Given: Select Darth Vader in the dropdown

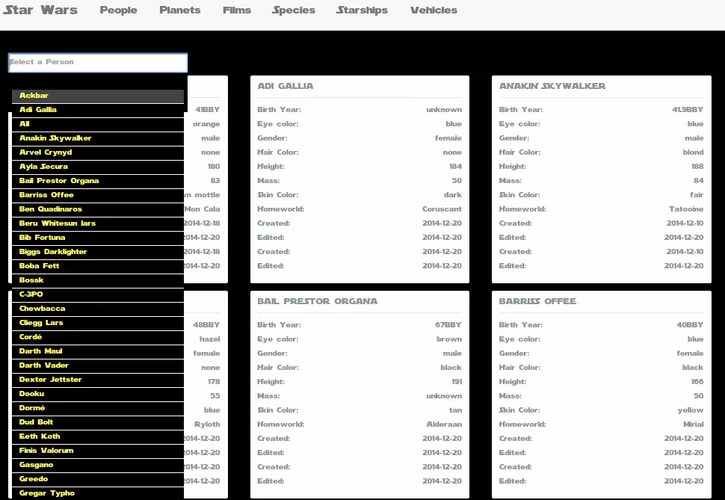Looking at the screenshot, I should [x=98, y=365].
